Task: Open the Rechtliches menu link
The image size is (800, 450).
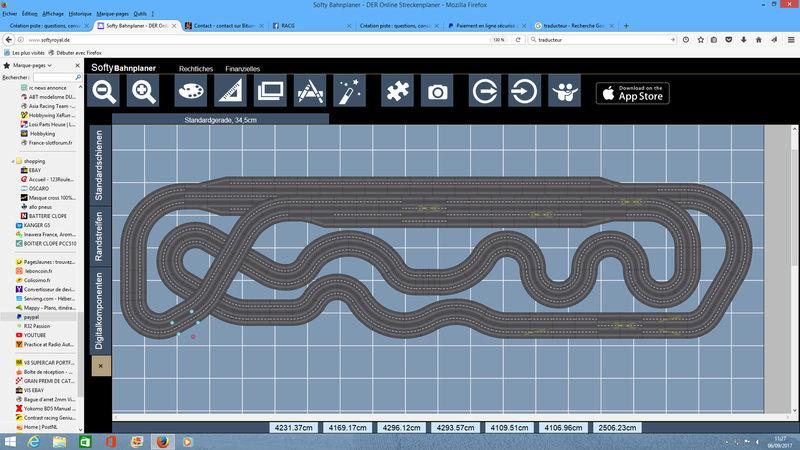Action: pos(196,68)
